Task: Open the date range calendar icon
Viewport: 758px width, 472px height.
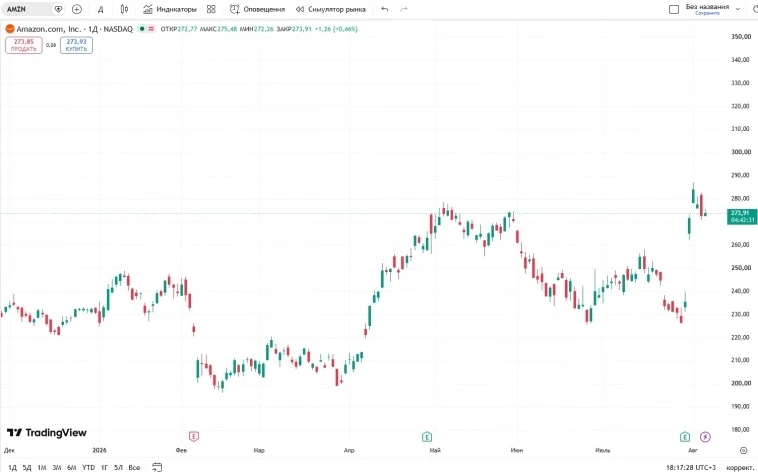Action: click(157, 467)
